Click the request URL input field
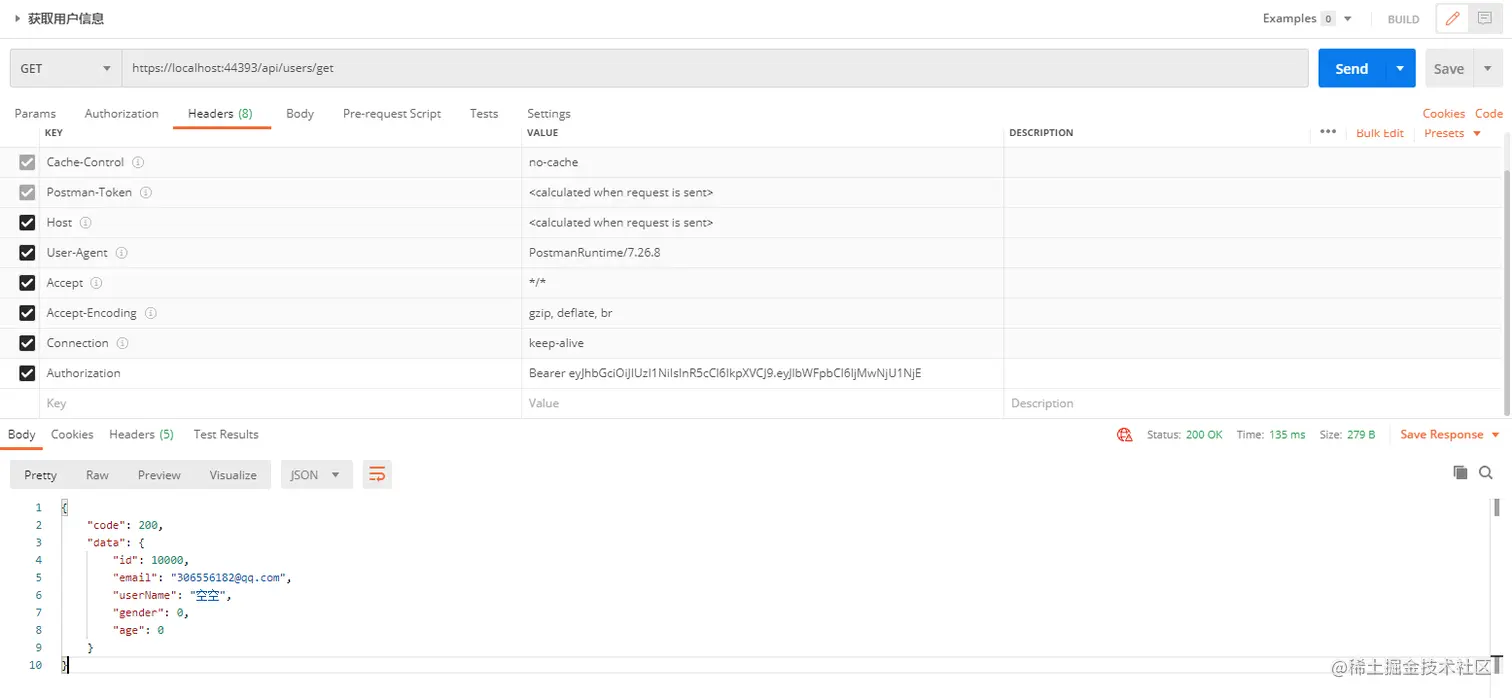Image resolution: width=1512 pixels, height=698 pixels. coord(715,68)
